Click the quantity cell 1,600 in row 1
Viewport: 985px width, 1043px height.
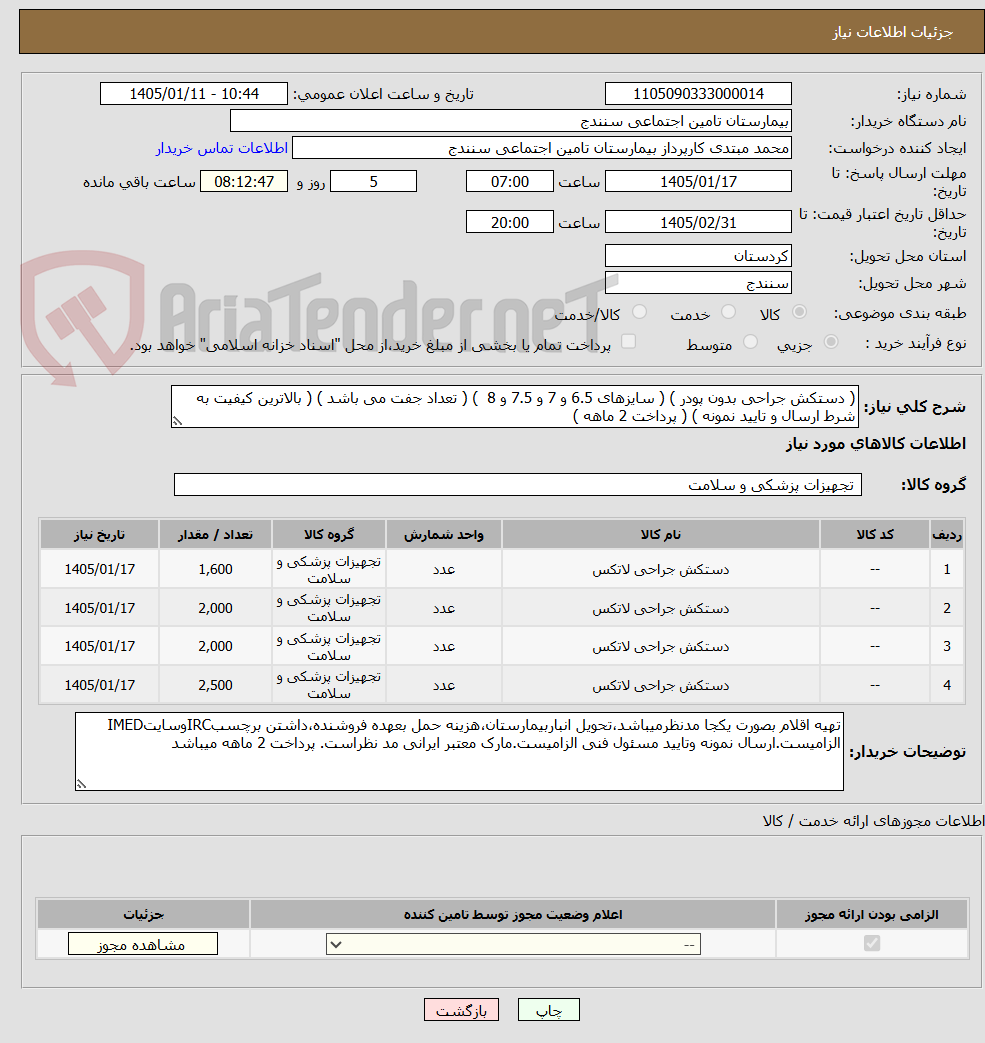[215, 569]
